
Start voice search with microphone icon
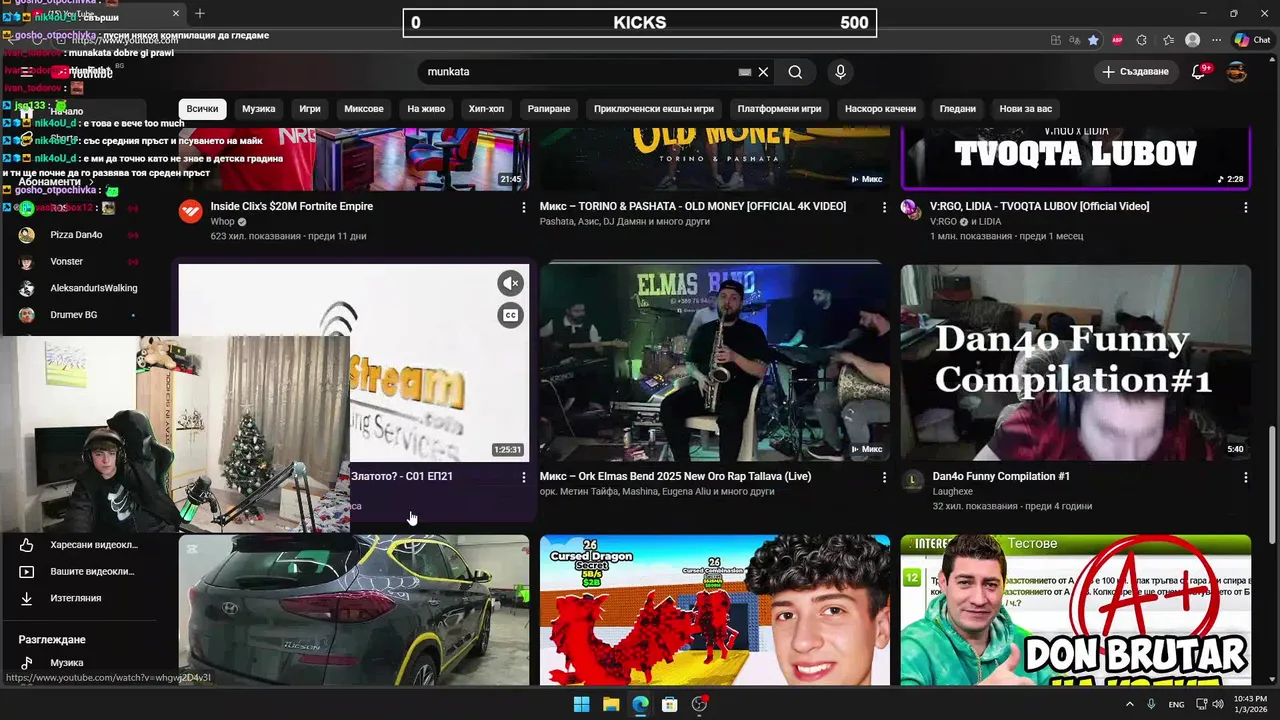tap(840, 72)
